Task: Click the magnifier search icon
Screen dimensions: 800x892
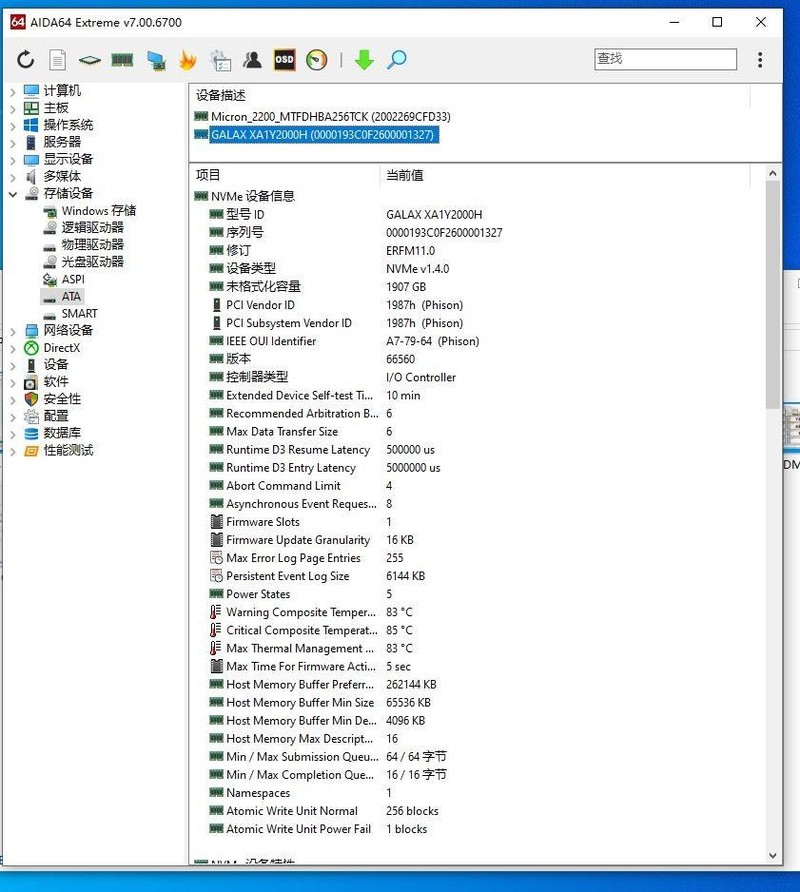Action: pos(397,60)
